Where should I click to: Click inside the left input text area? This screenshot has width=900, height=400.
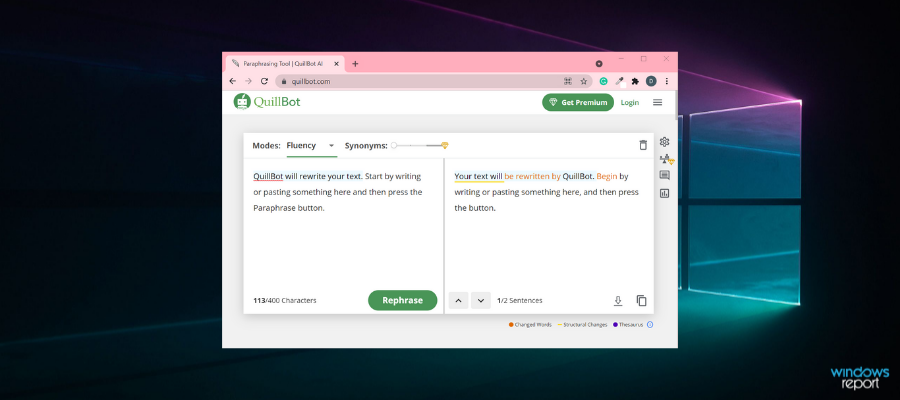(343, 224)
